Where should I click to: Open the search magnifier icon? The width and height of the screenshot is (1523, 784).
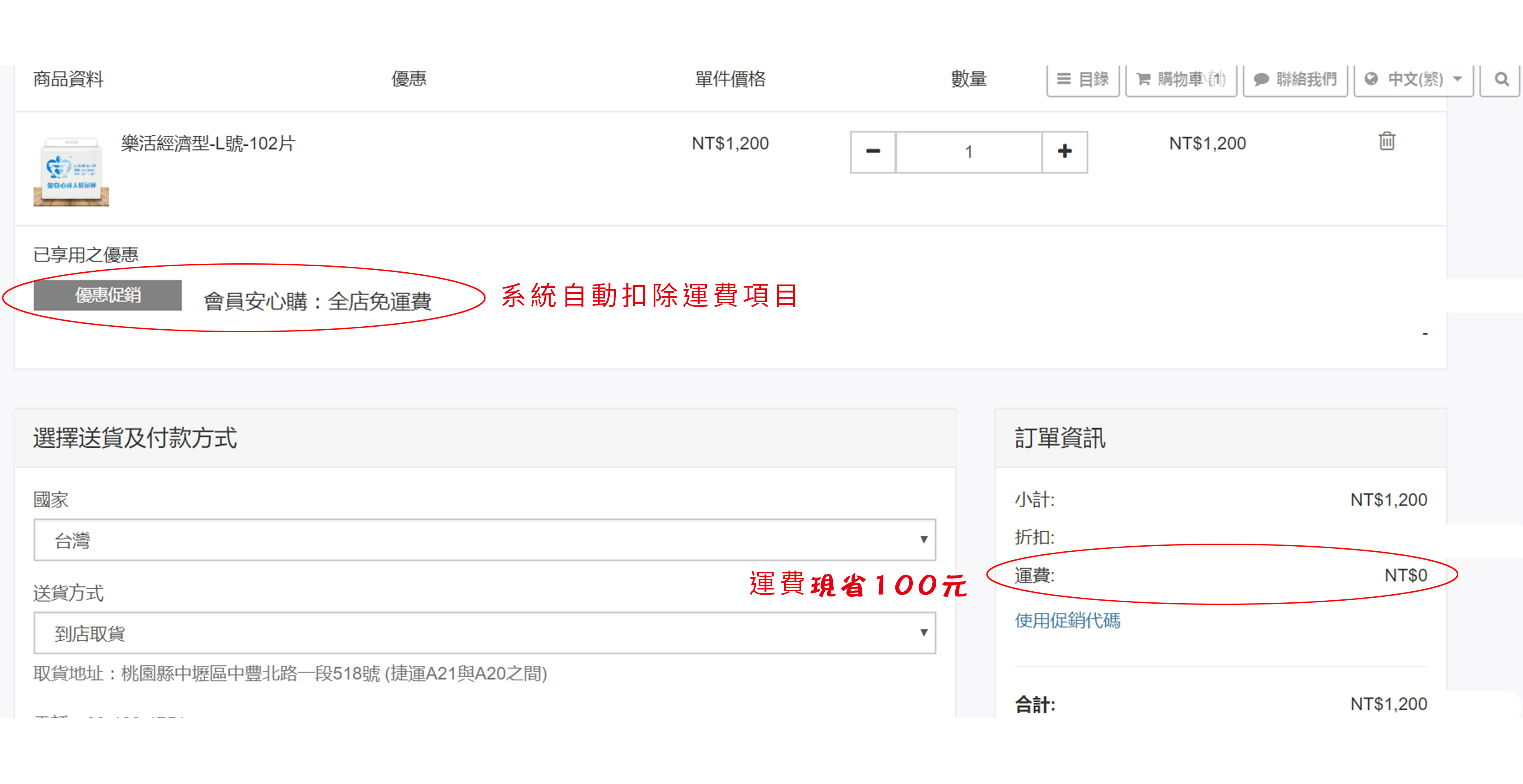[x=1501, y=79]
